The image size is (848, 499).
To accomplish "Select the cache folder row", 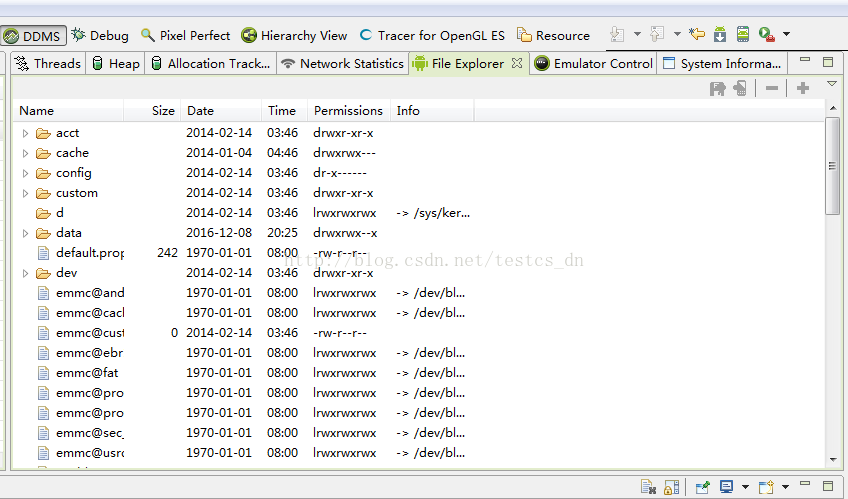I will pyautogui.click(x=419, y=153).
